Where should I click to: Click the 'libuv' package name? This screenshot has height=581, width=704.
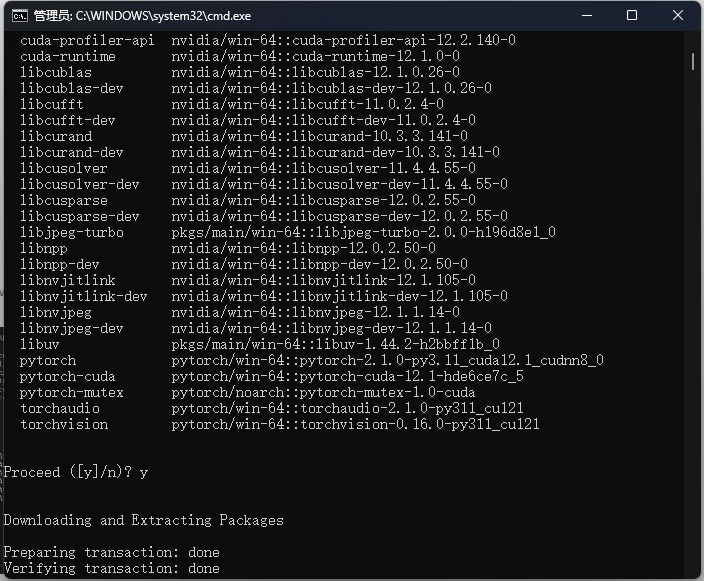coord(40,344)
